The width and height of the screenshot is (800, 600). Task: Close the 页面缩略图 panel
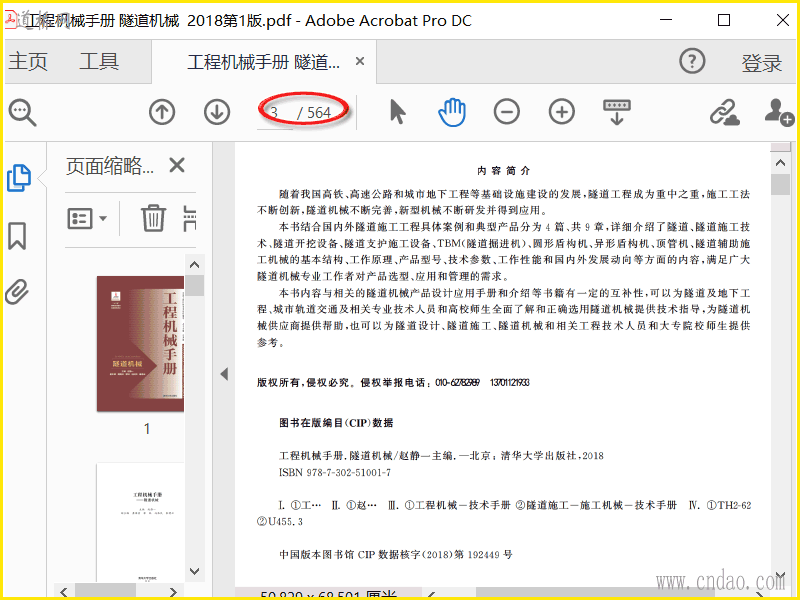(x=177, y=165)
